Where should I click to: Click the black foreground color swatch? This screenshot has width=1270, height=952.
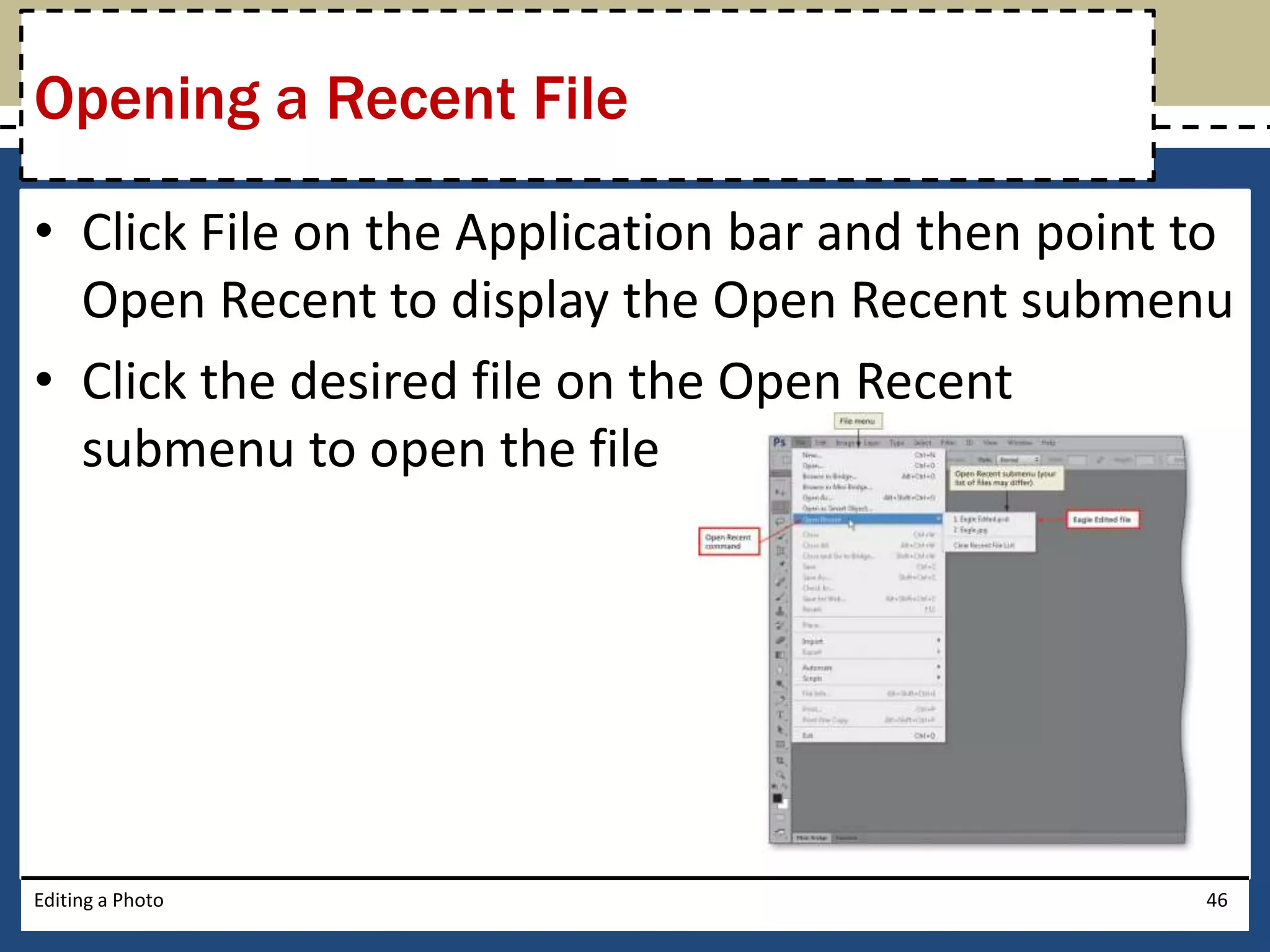tap(777, 798)
